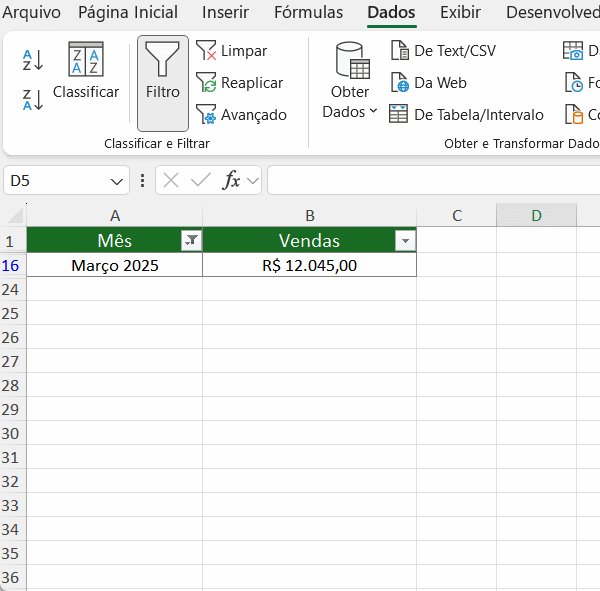Open the Arquivo tab
The image size is (600, 591).
click(x=31, y=12)
